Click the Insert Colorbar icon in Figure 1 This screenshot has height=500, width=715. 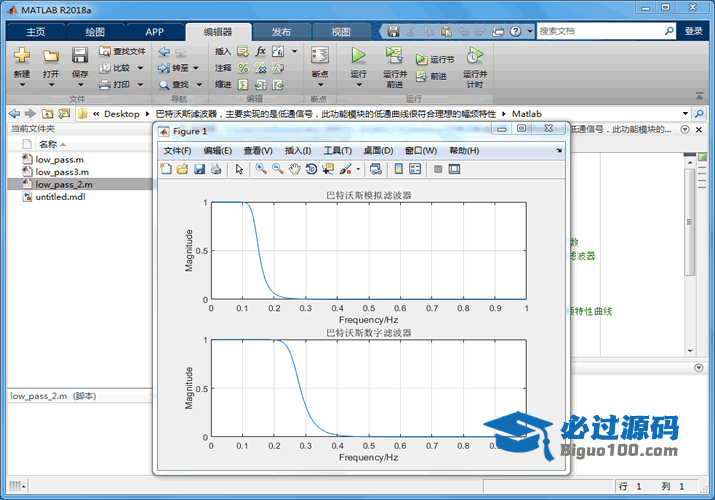click(x=399, y=169)
